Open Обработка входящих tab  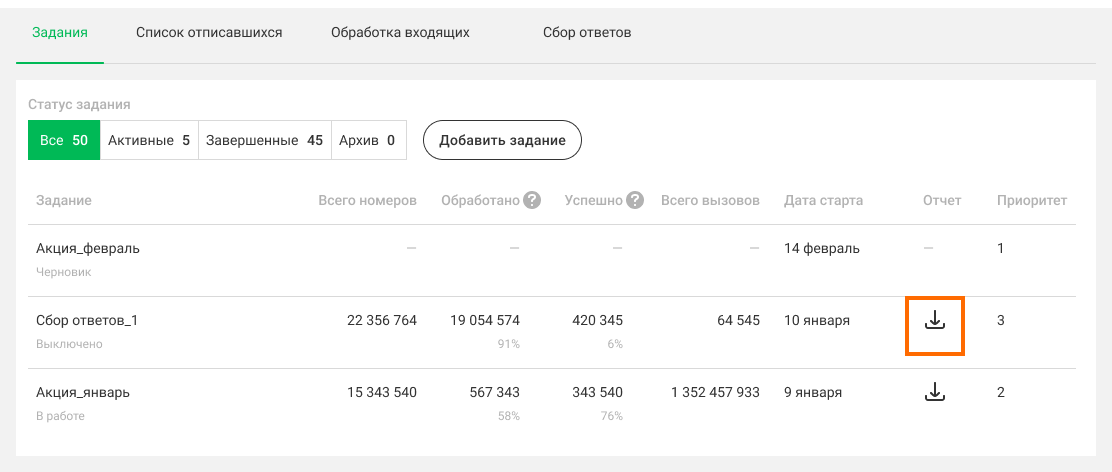400,33
